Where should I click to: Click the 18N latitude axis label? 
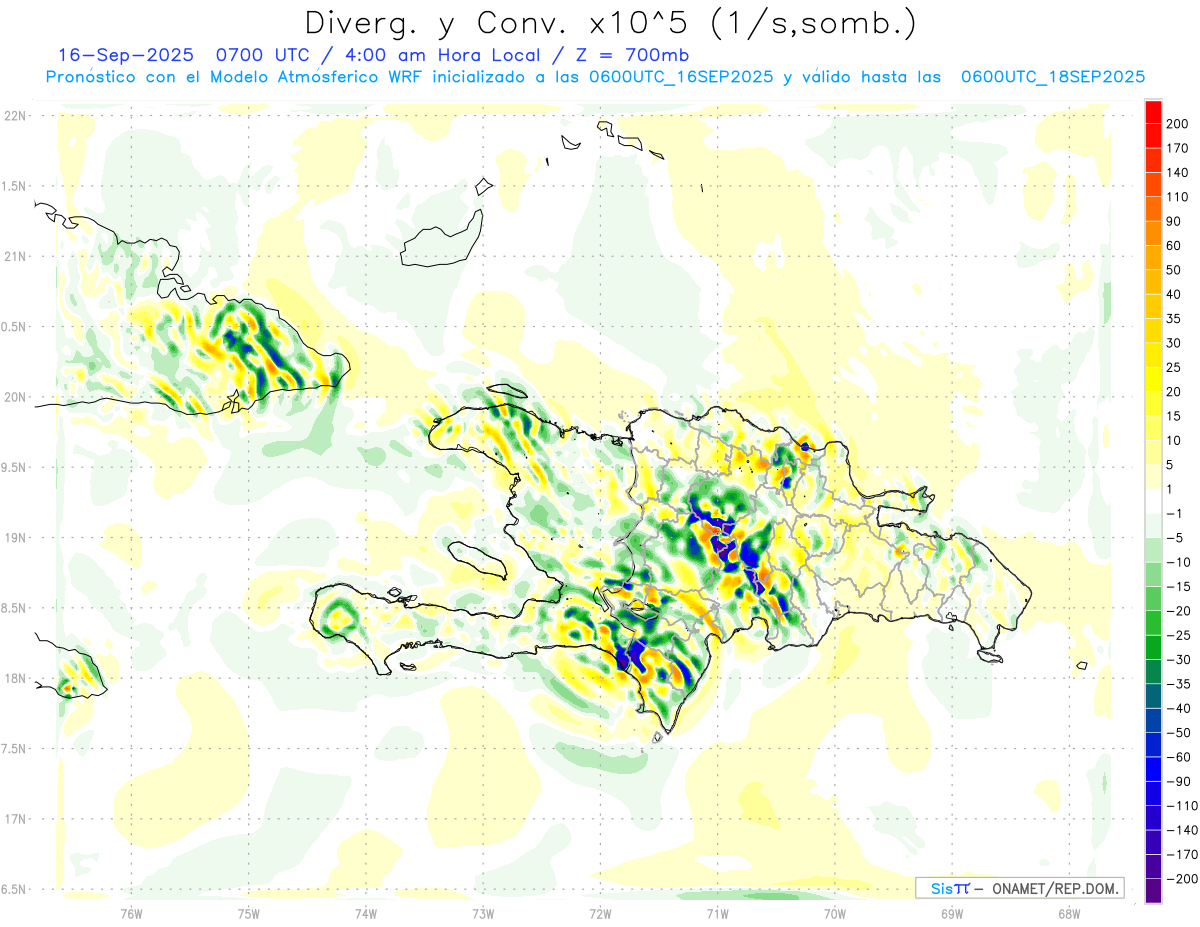(x=14, y=679)
